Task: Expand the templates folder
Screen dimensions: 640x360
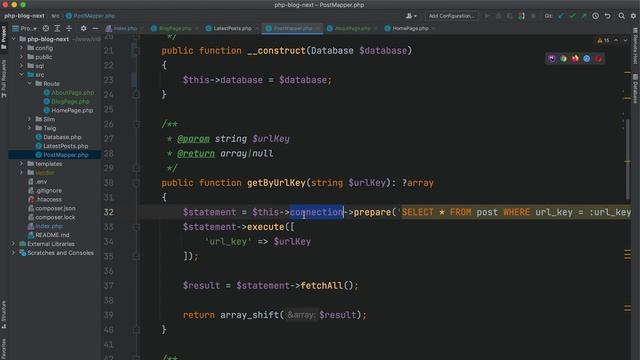Action: pyautogui.click(x=22, y=164)
